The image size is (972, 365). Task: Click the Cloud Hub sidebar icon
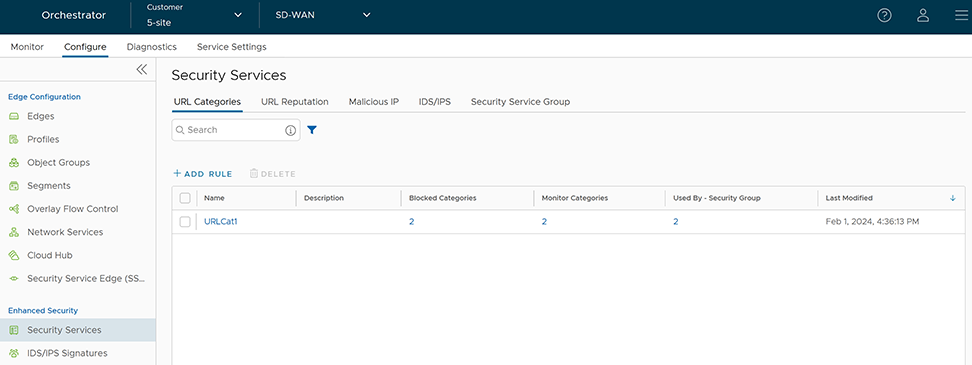click(x=14, y=255)
